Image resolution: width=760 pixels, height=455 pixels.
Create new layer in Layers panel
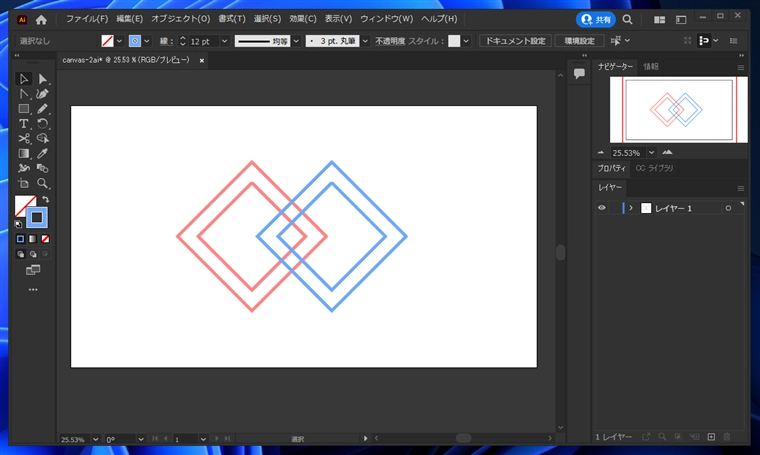(711, 437)
